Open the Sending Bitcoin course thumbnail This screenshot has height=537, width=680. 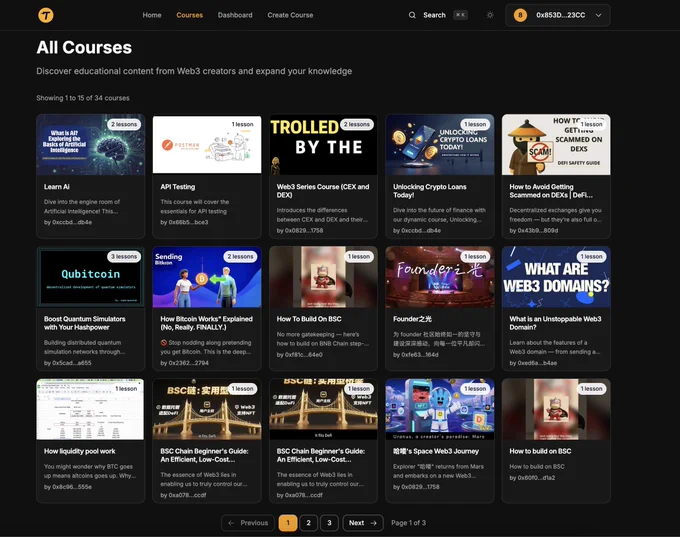pos(207,277)
